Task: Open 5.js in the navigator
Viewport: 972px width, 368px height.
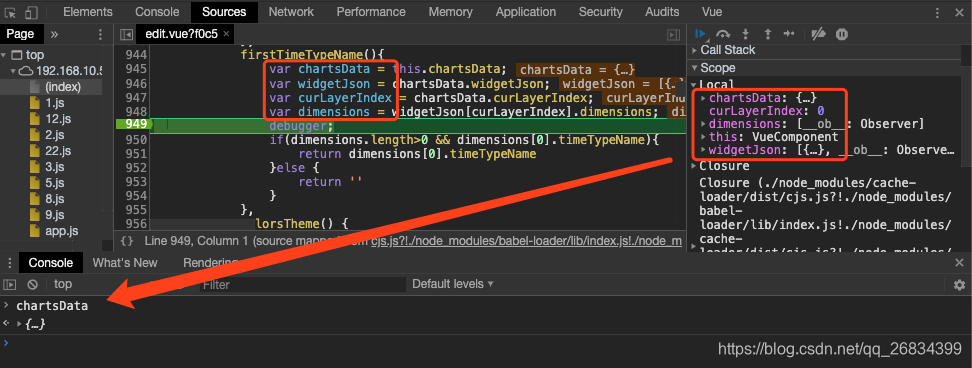Action: pos(54,183)
